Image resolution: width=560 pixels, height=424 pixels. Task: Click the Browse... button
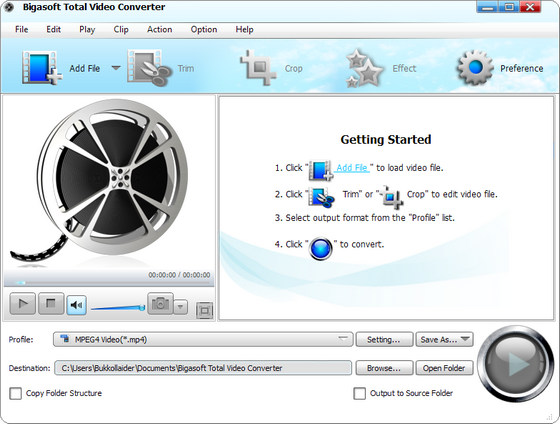(384, 368)
